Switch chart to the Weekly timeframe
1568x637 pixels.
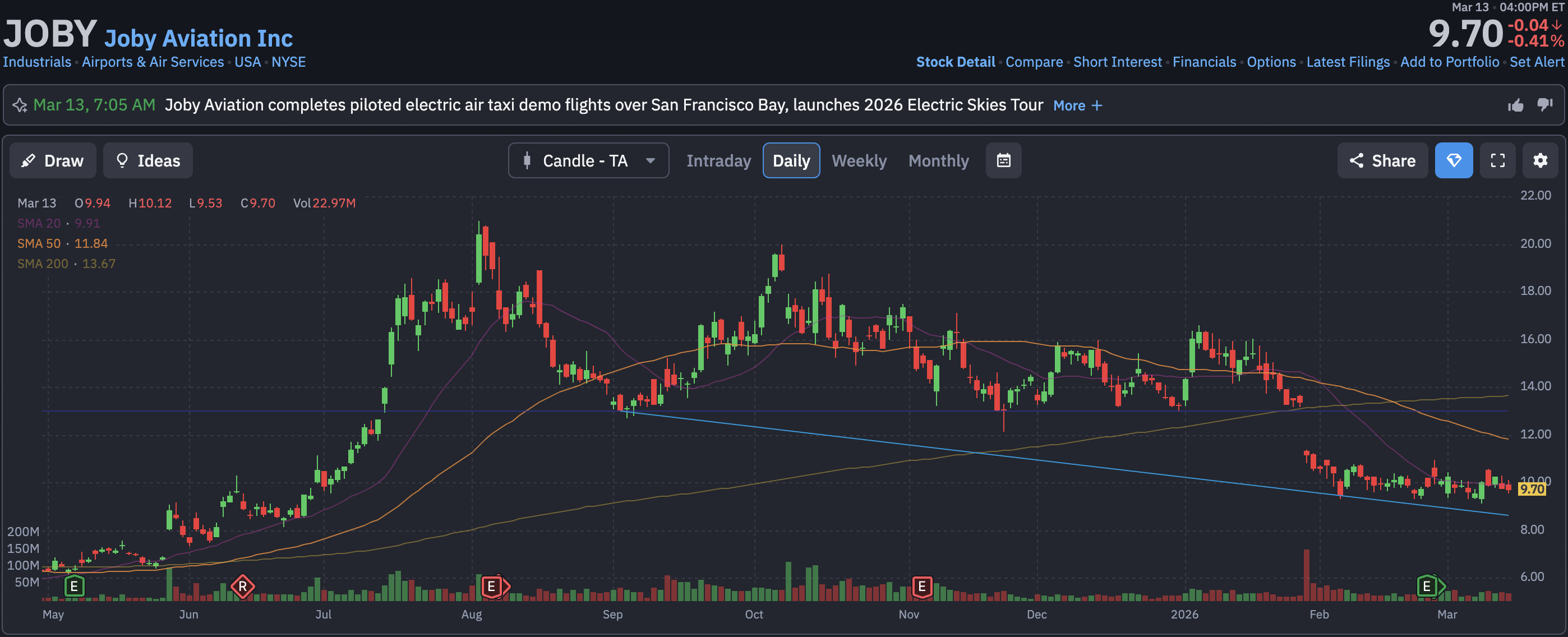tap(859, 160)
